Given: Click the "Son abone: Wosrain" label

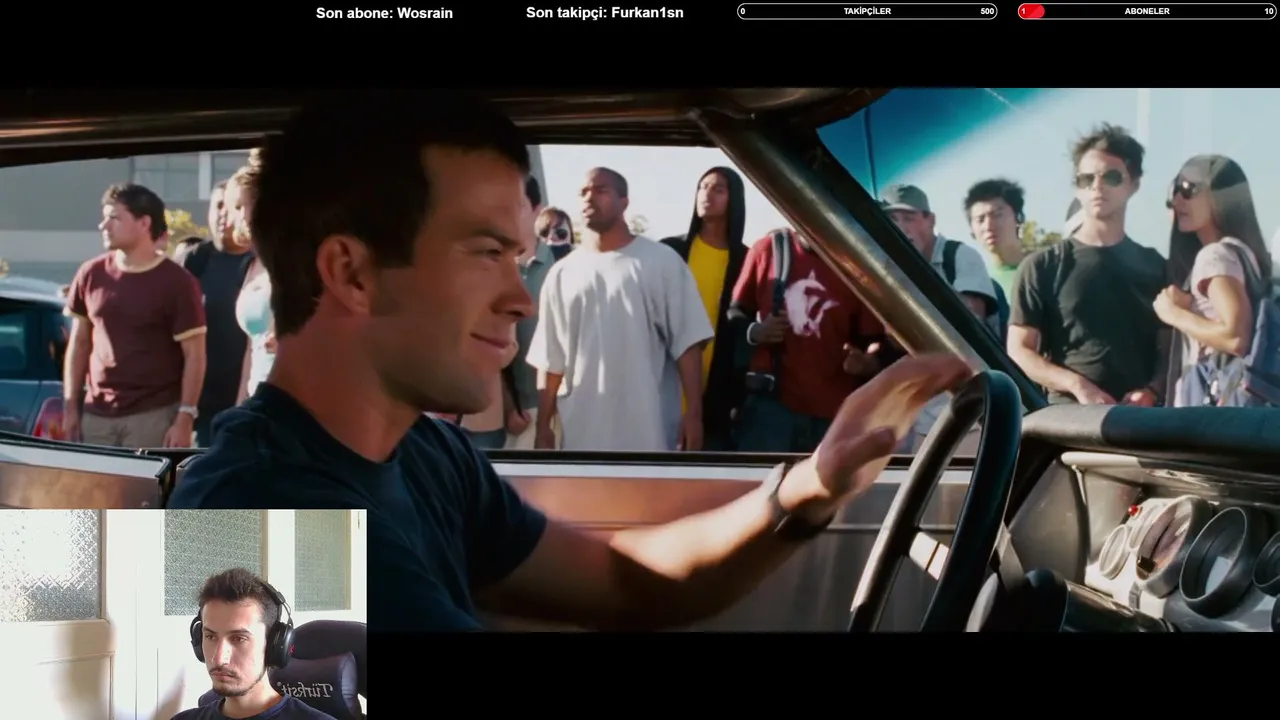Looking at the screenshot, I should (384, 13).
